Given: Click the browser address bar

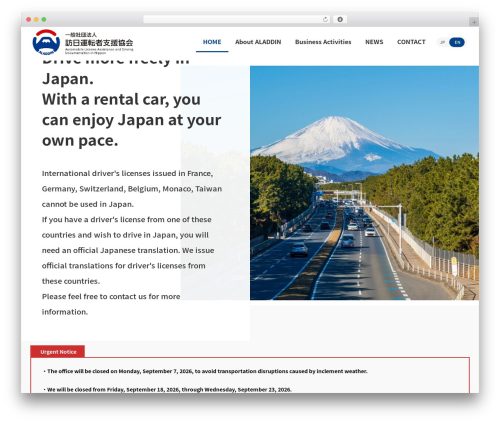Looking at the screenshot, I should coord(236,20).
